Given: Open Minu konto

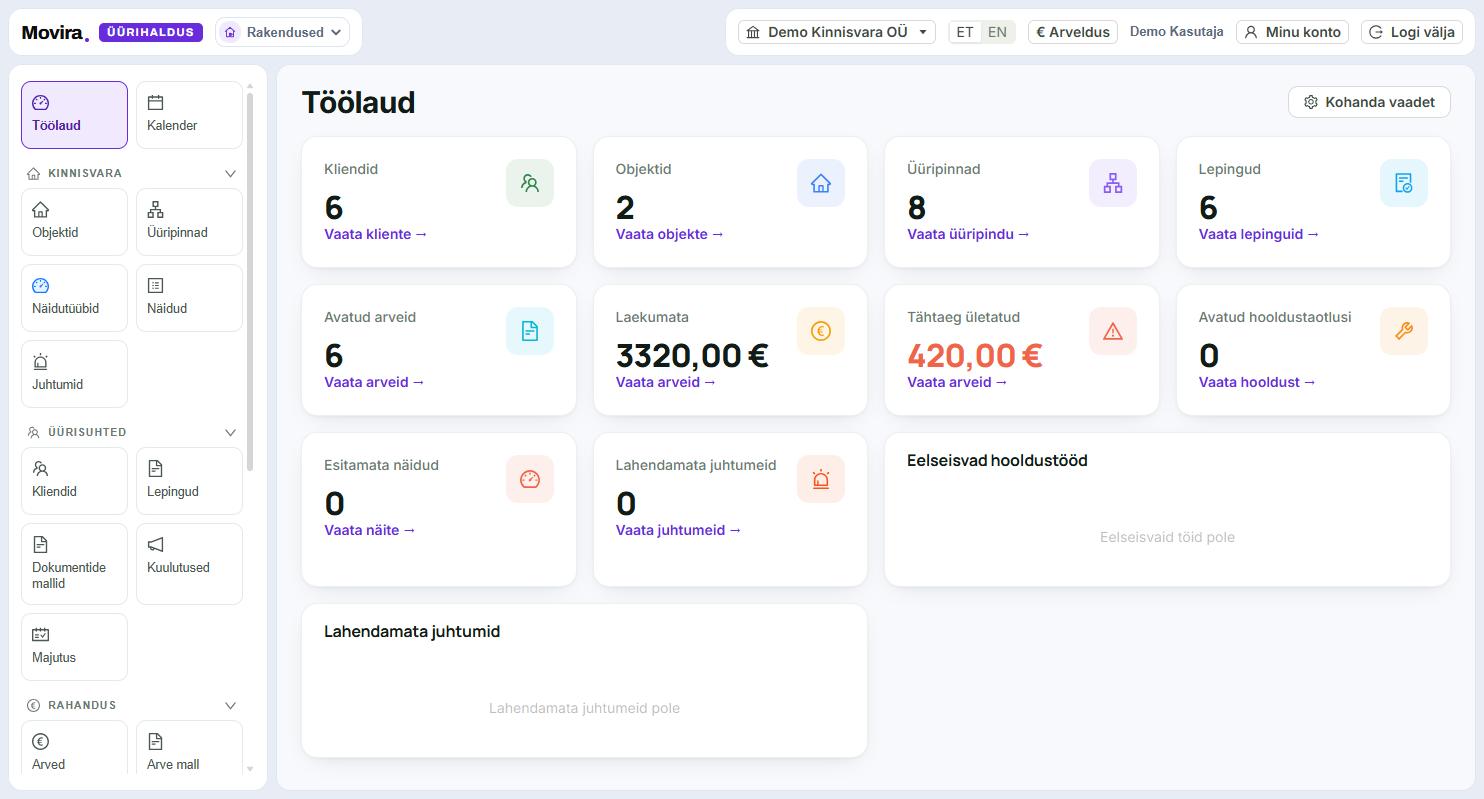Looking at the screenshot, I should pos(1292,32).
